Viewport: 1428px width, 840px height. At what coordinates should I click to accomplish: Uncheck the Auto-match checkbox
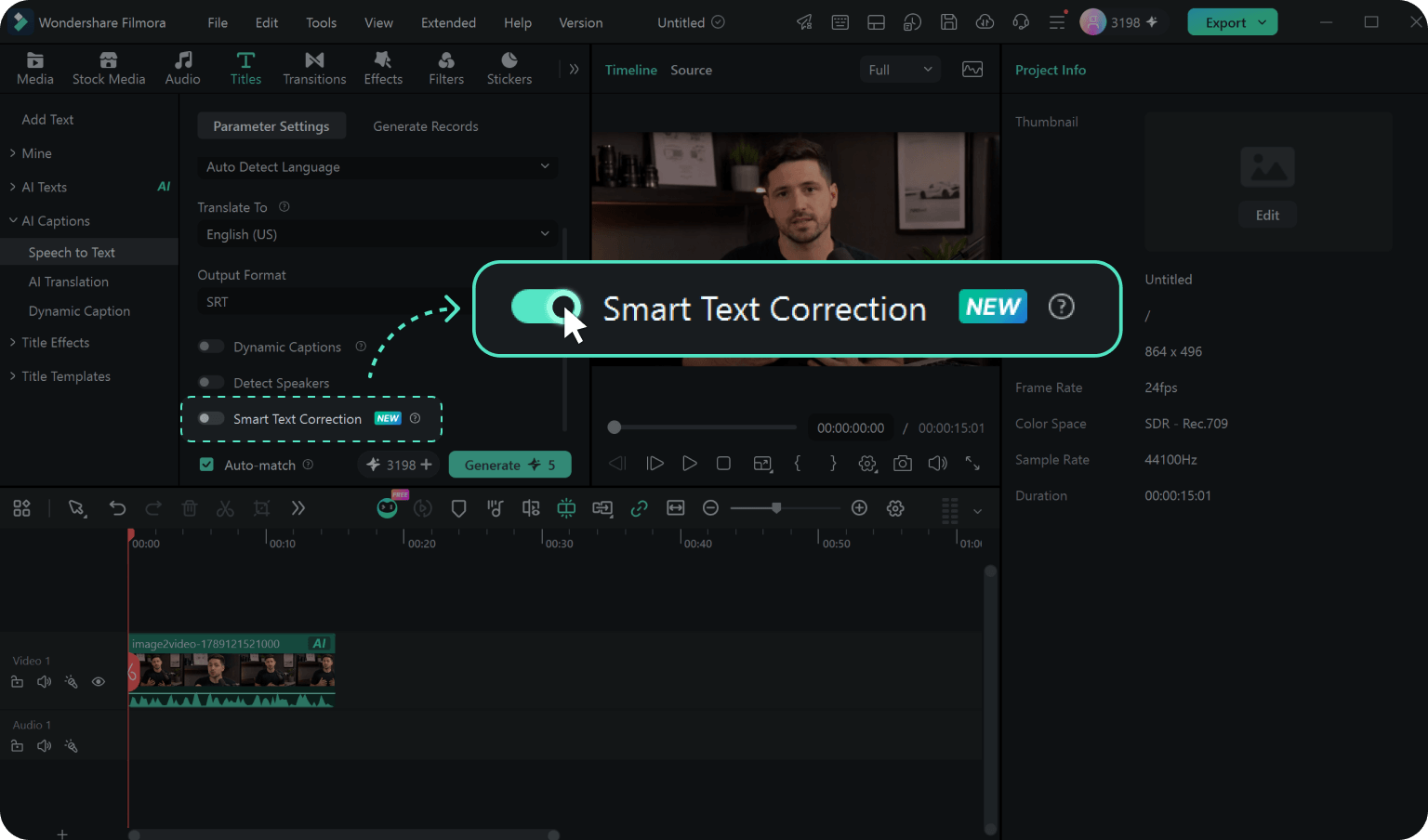point(206,465)
